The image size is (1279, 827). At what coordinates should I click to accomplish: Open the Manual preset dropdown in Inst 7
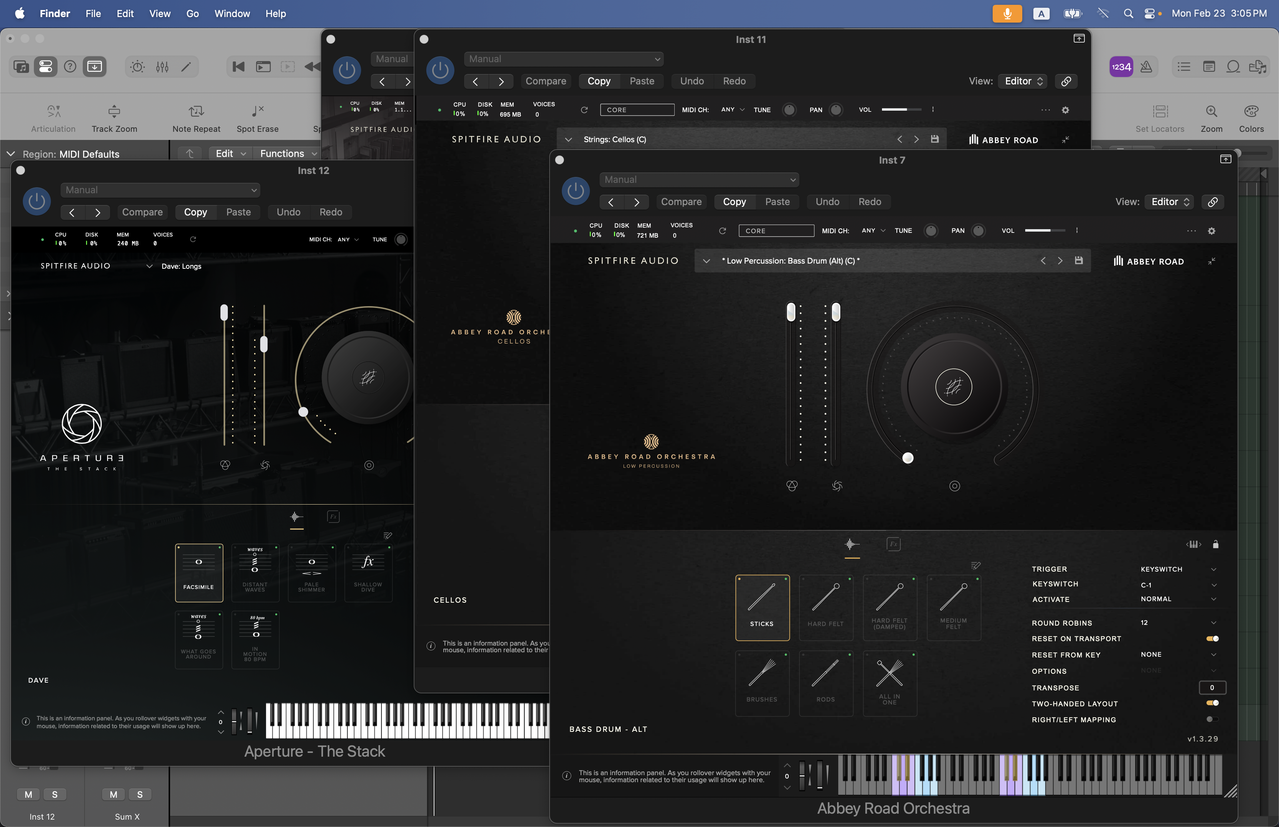point(699,180)
